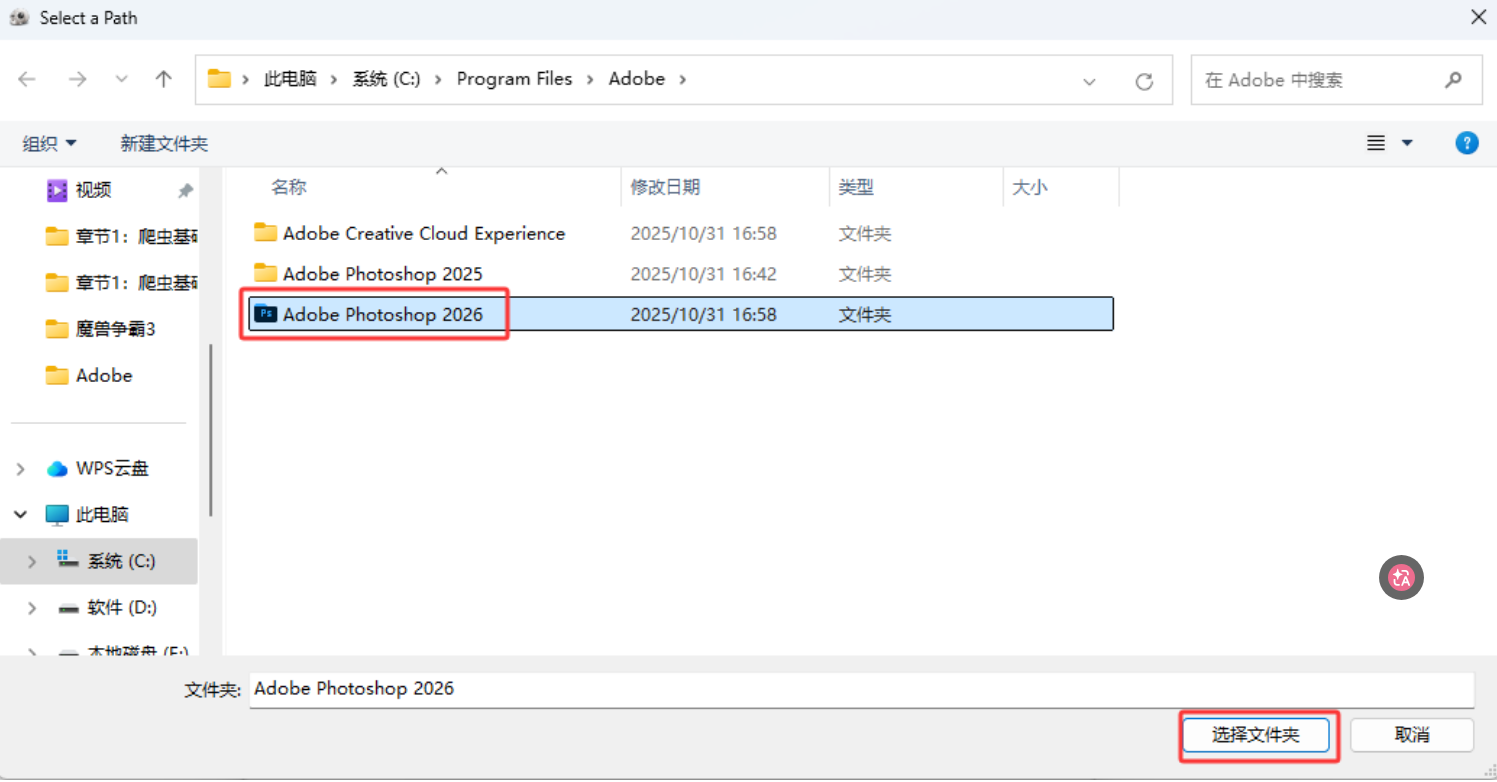Expand chevron between 此电脑 and 系统 (C:)
Image resolution: width=1497 pixels, height=782 pixels.
coord(335,79)
